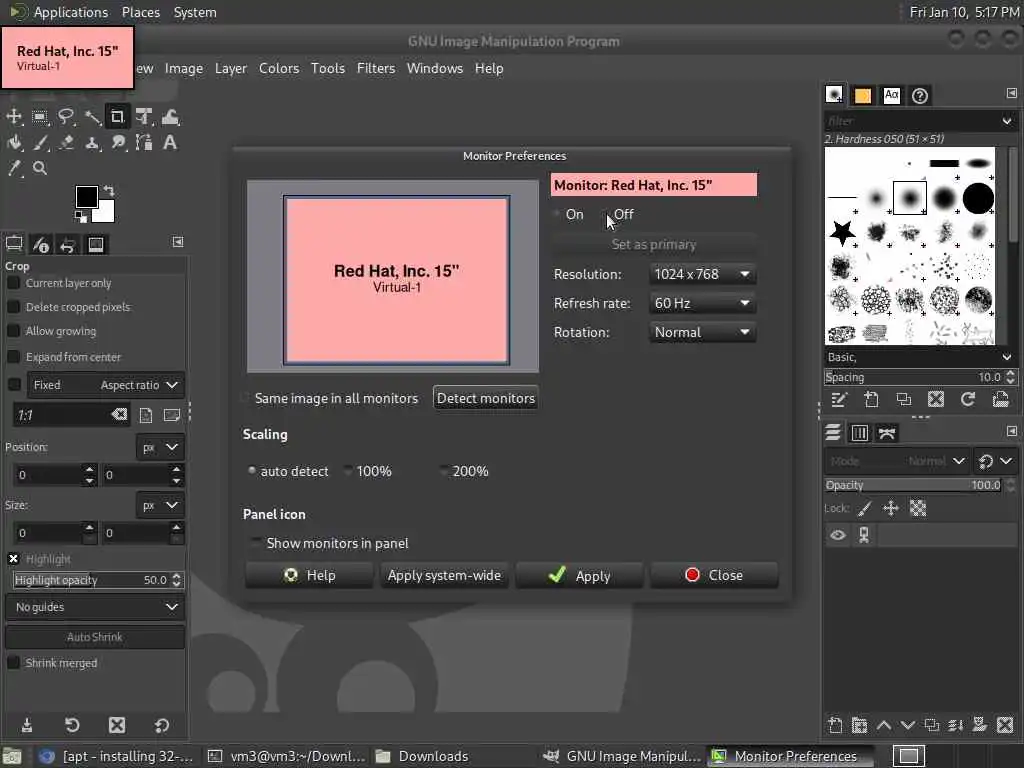Reset colors to default black and white
The image size is (1024, 768).
pyautogui.click(x=80, y=216)
